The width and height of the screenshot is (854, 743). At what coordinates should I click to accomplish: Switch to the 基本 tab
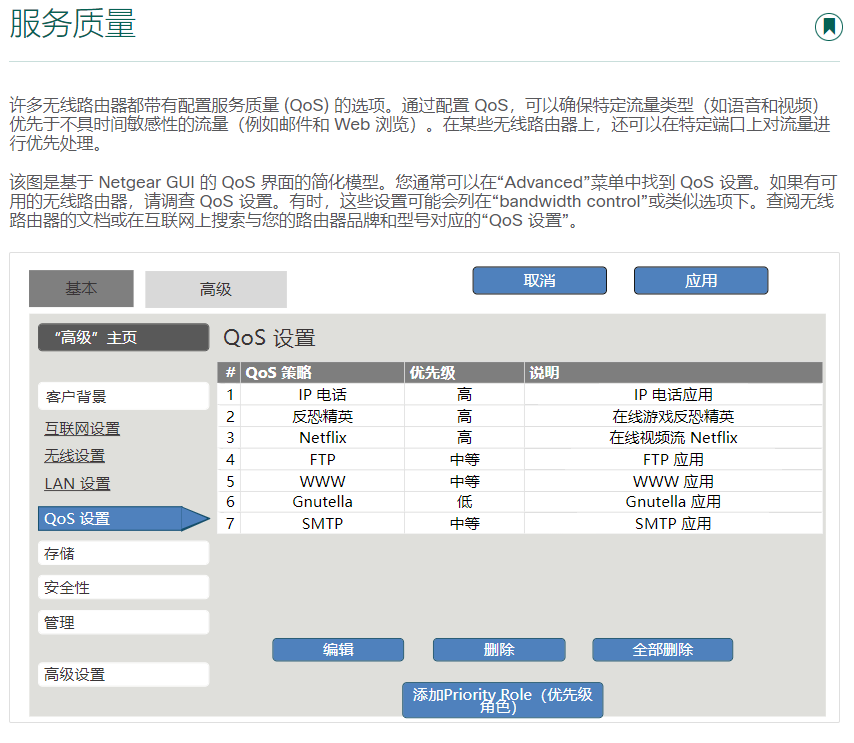point(81,288)
